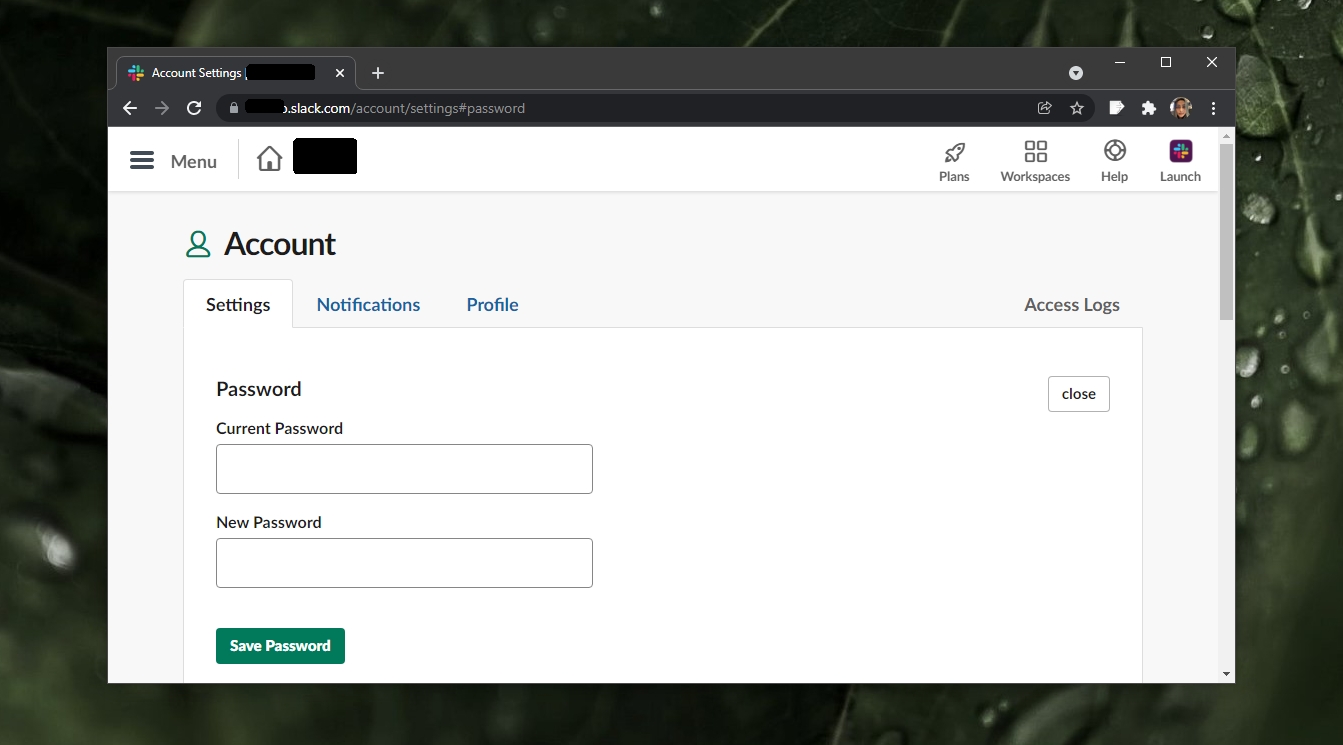Focus the Current Password field
This screenshot has height=745, width=1343.
click(404, 469)
